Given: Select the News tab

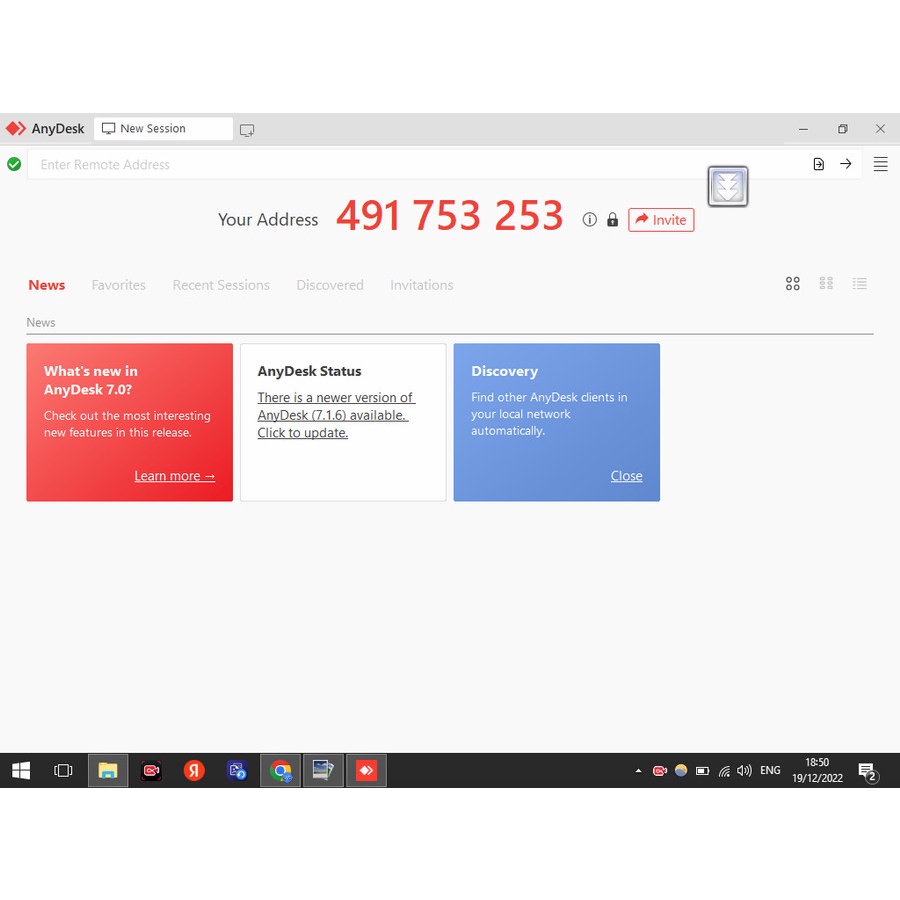Looking at the screenshot, I should (x=46, y=285).
